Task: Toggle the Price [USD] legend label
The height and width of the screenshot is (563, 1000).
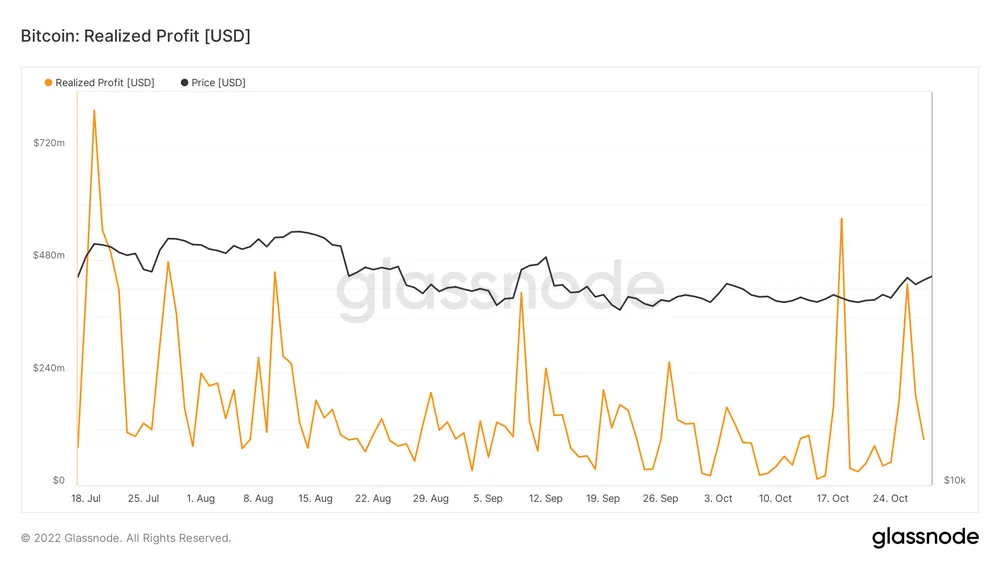Action: pyautogui.click(x=218, y=83)
